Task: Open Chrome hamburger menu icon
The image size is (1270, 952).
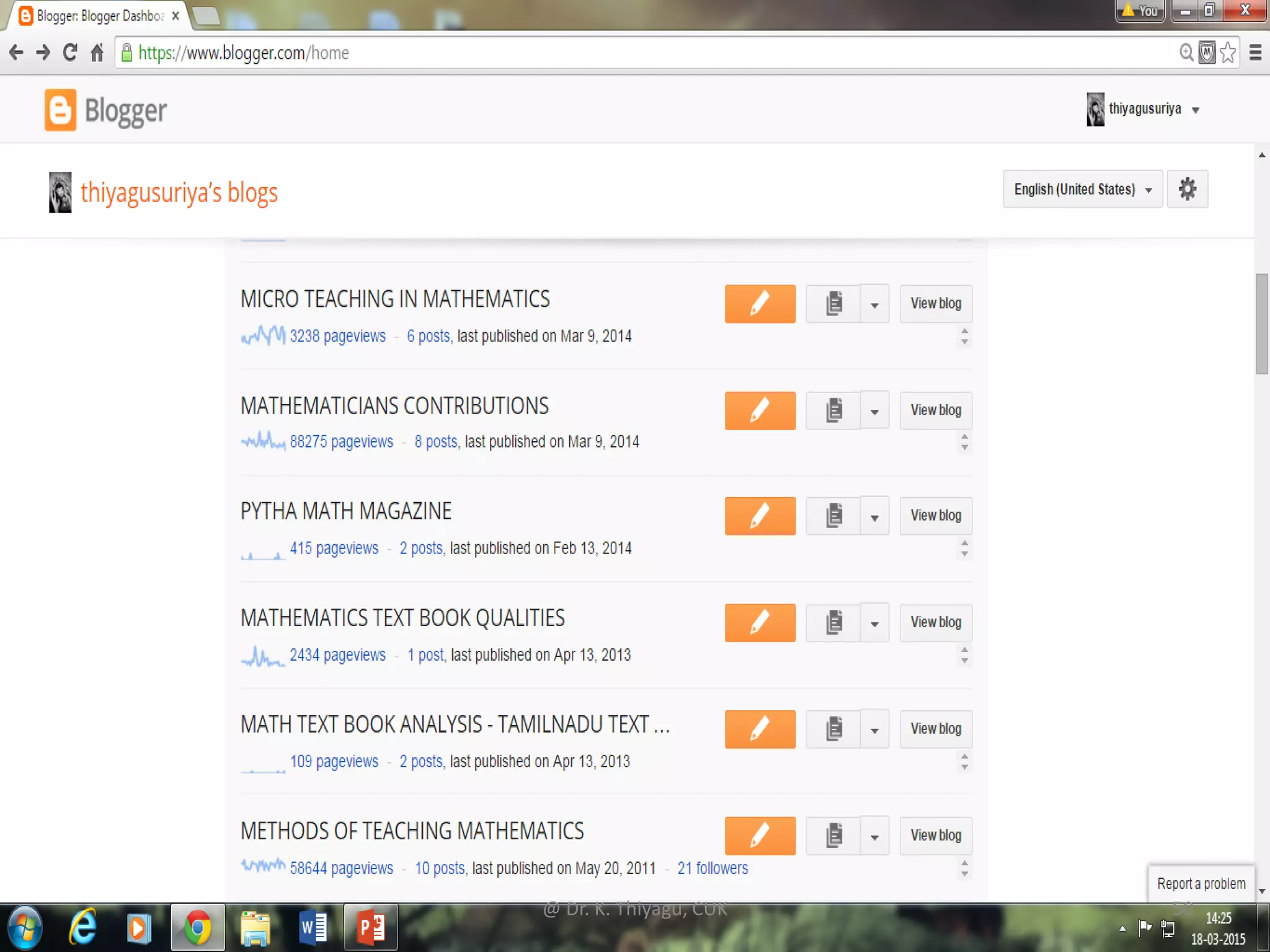Action: [1255, 53]
